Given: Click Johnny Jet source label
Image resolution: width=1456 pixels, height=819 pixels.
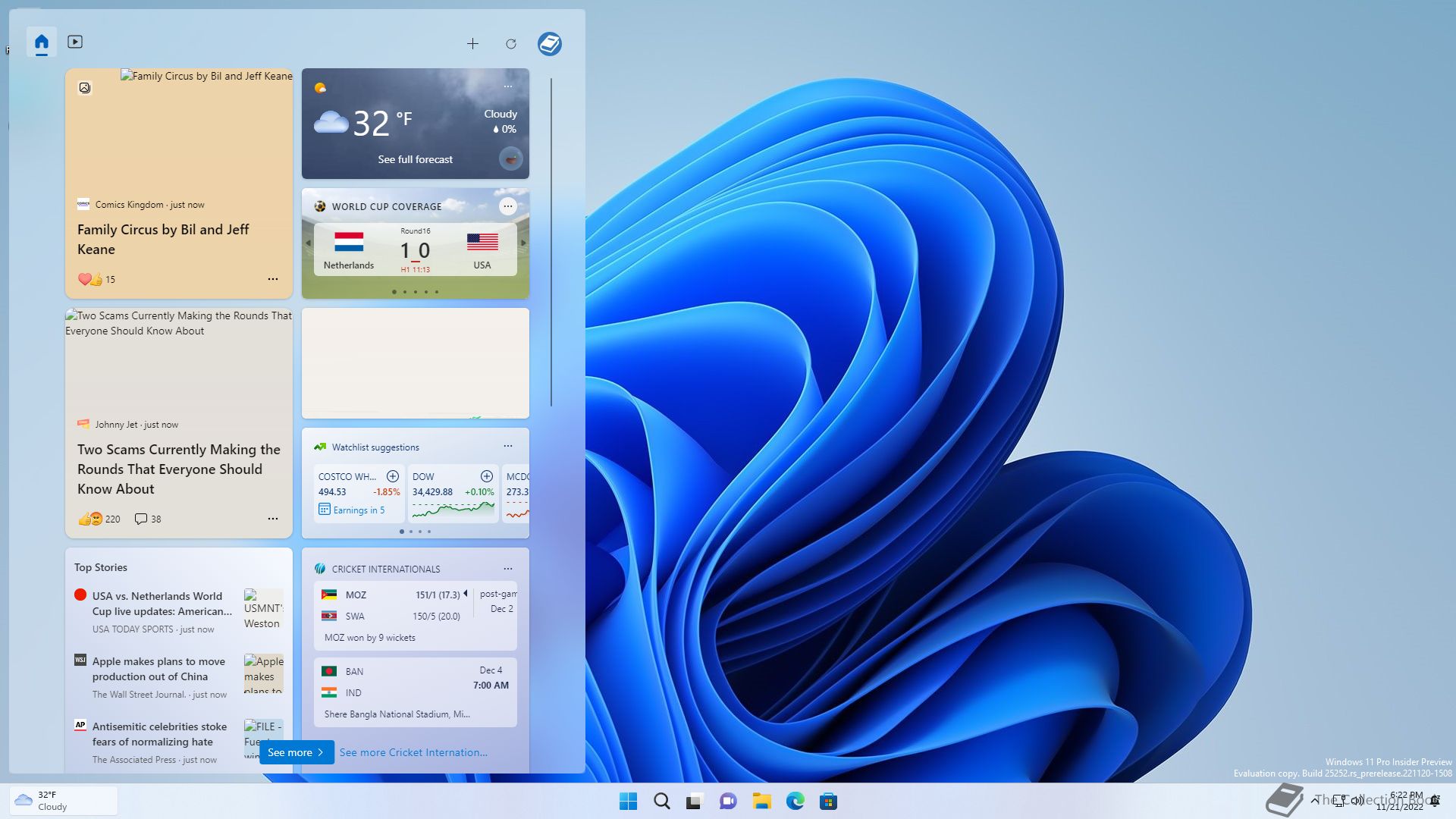Looking at the screenshot, I should [x=116, y=425].
